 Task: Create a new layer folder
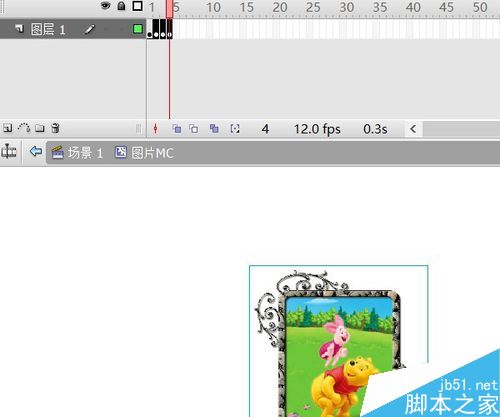[40, 128]
